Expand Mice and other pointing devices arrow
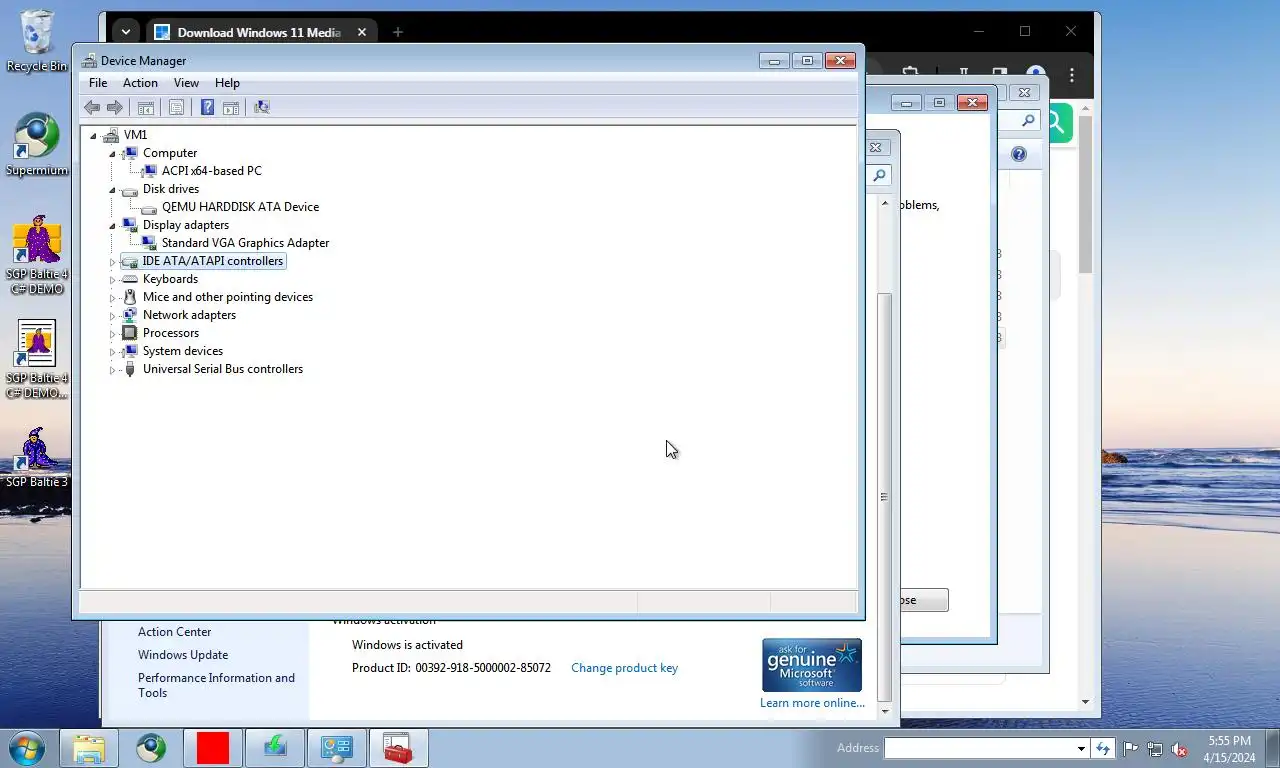The width and height of the screenshot is (1280, 768). pyautogui.click(x=112, y=298)
